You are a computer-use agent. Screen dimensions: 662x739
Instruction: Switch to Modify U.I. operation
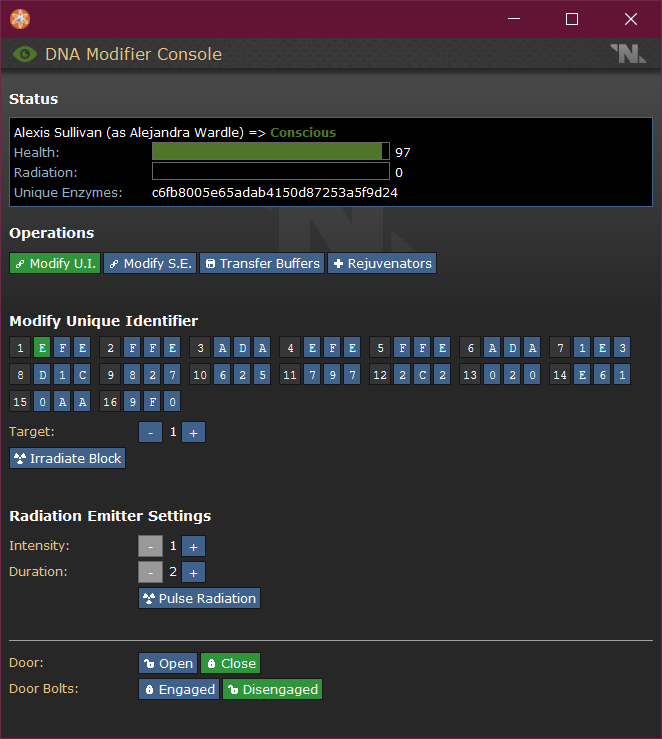pos(55,263)
